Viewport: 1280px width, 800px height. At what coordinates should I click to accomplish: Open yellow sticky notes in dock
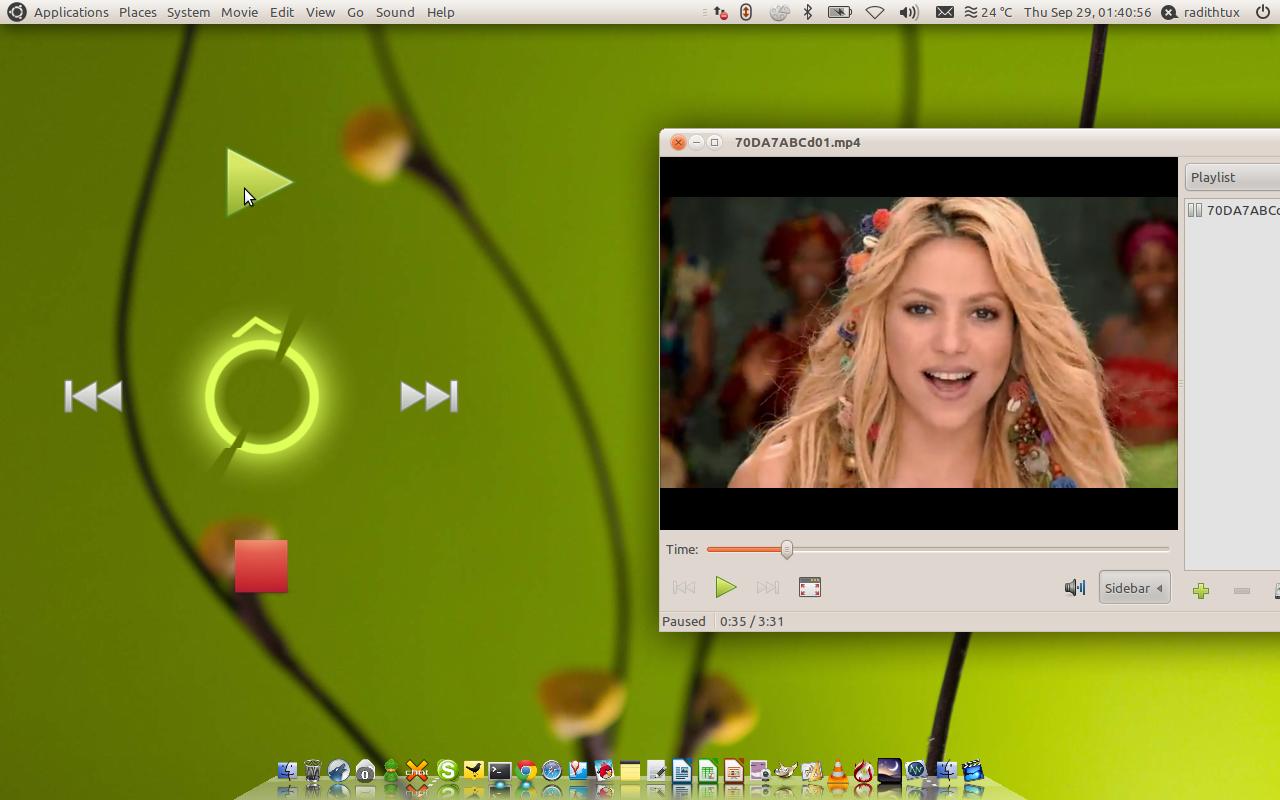pos(630,771)
